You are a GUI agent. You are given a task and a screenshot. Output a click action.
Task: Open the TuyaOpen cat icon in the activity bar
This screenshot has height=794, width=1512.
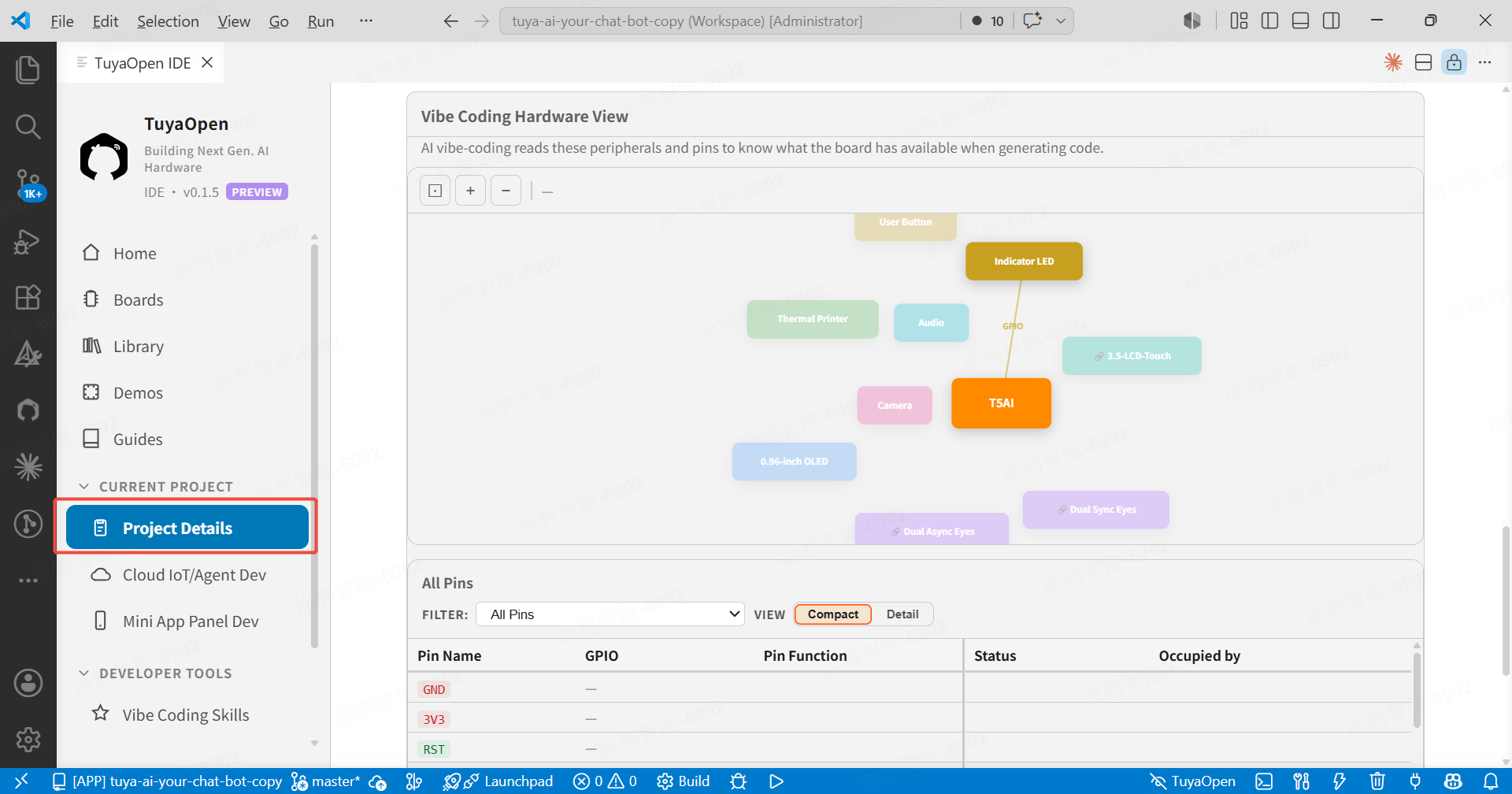coord(28,410)
